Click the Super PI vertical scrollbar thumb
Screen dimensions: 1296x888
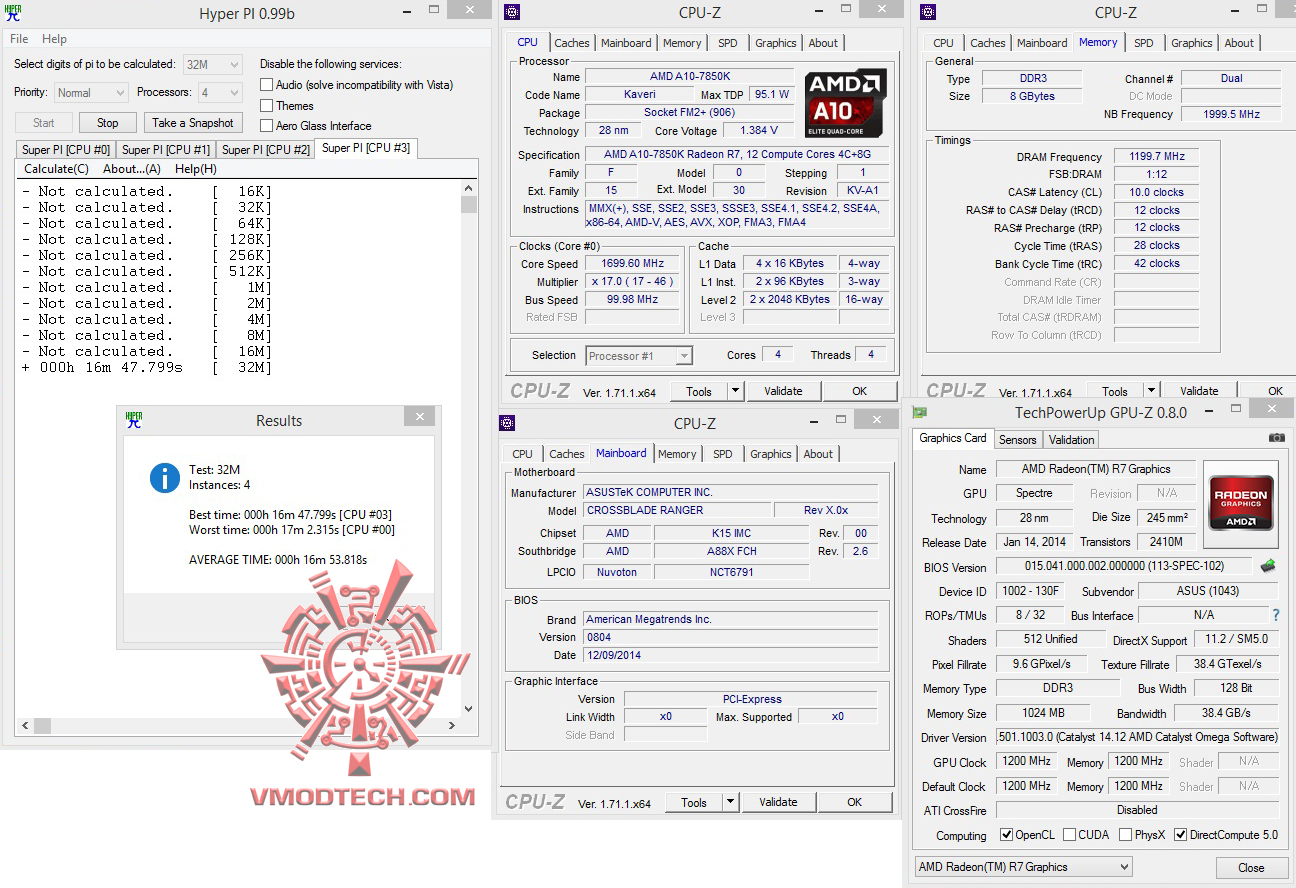coord(469,205)
